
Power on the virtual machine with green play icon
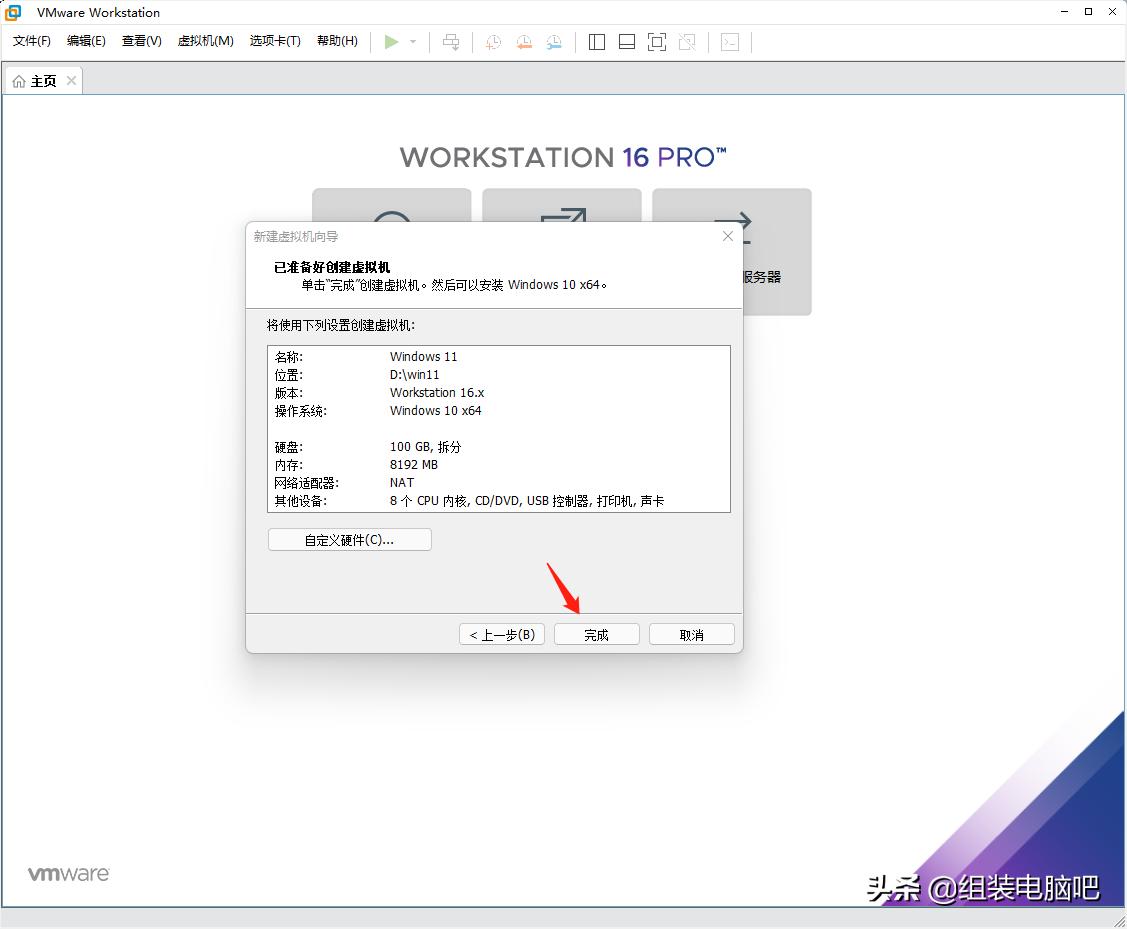[x=393, y=41]
